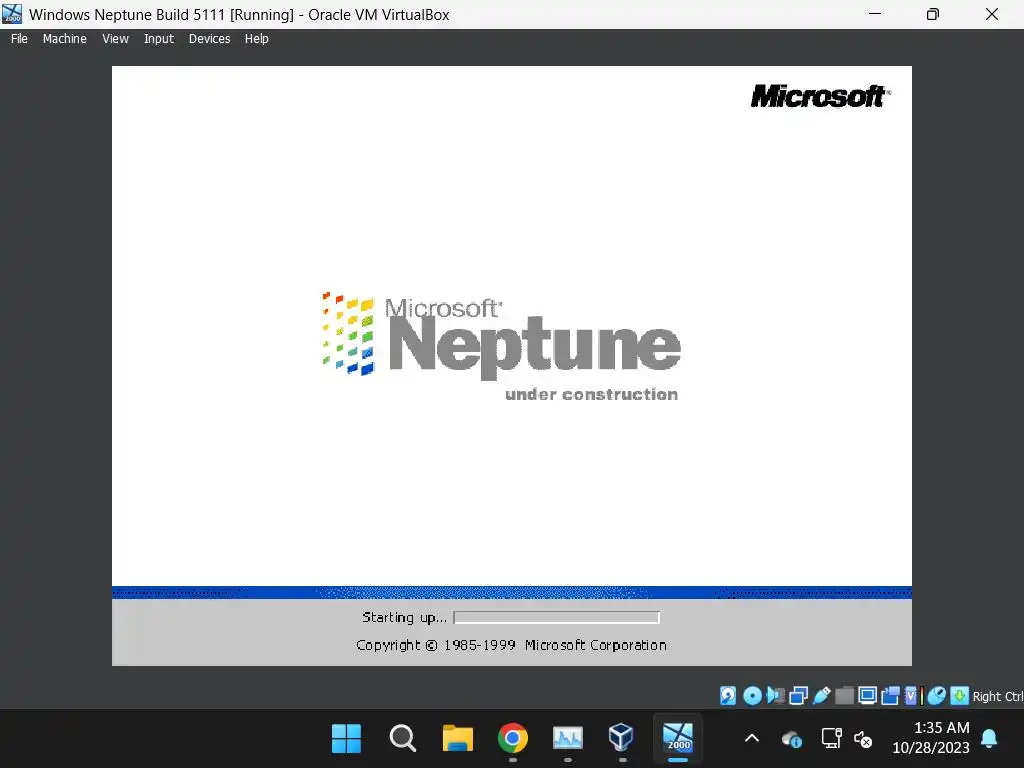Click the shared folders status icon
This screenshot has width=1024, height=768.
tap(844, 696)
